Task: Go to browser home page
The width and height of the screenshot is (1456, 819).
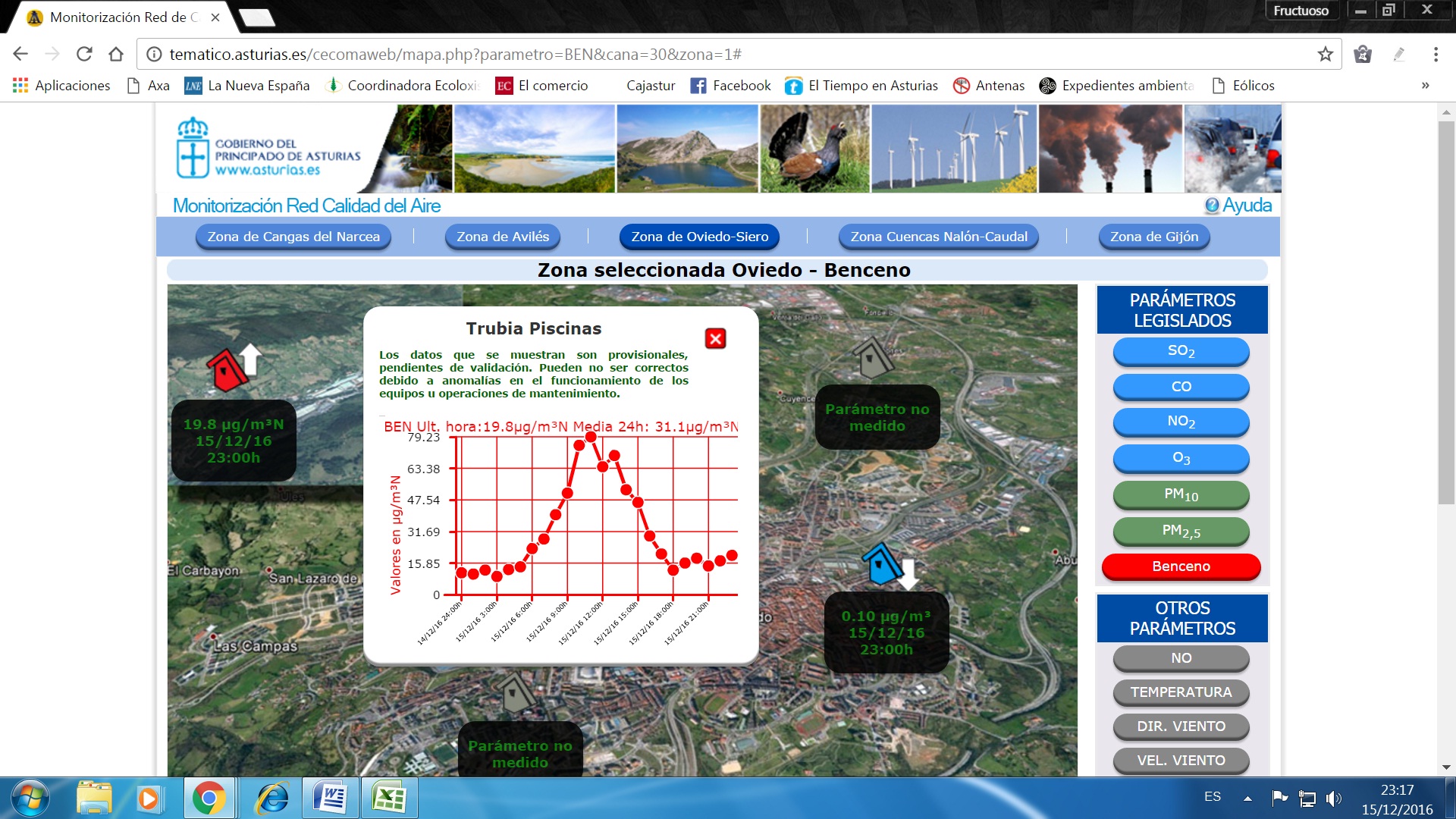Action: [116, 55]
